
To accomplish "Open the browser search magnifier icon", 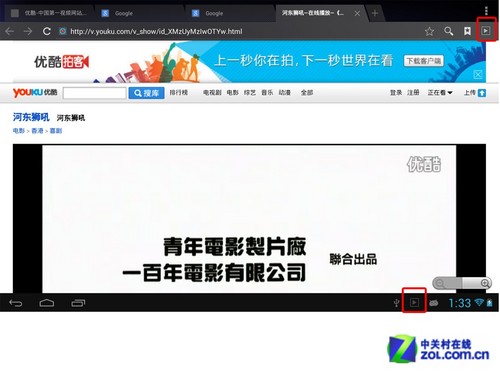I will 448,31.
